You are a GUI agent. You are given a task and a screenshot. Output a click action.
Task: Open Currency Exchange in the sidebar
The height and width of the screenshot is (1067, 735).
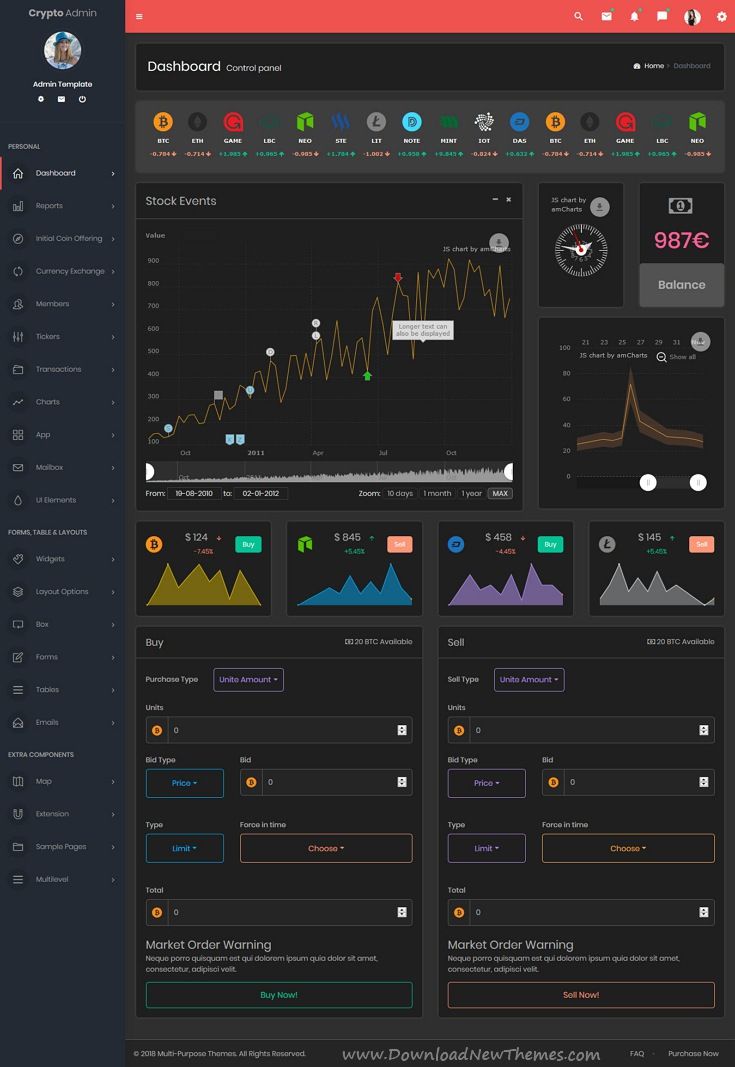point(63,271)
